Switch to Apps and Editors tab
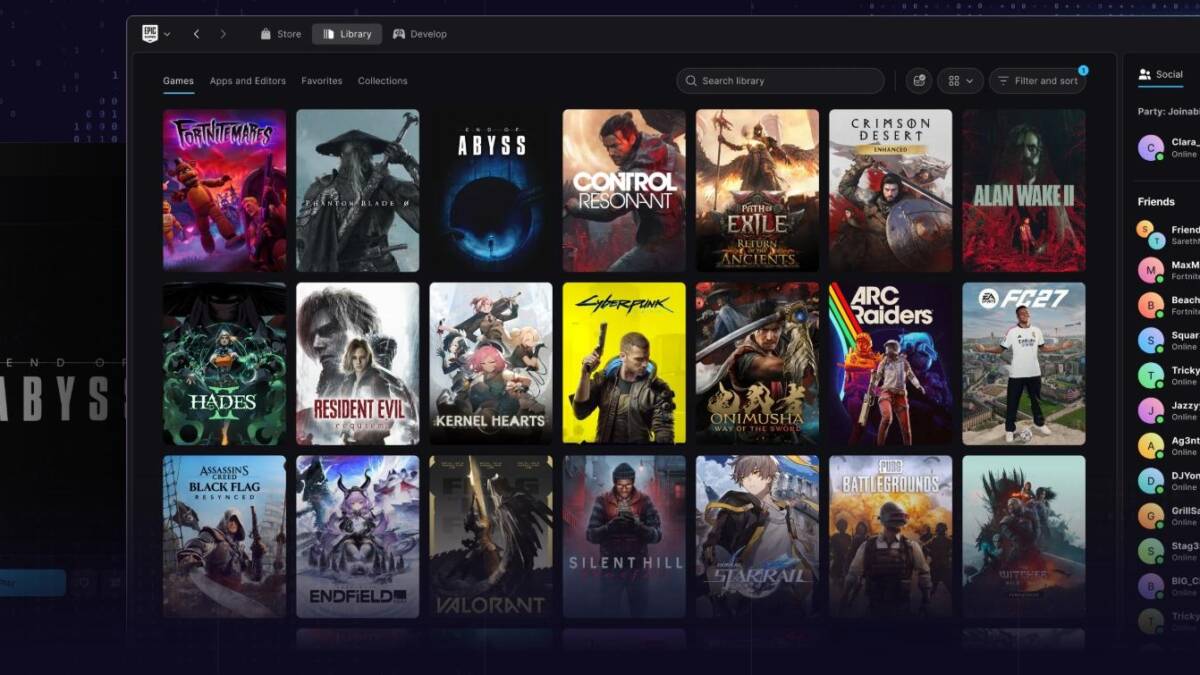 coord(248,81)
